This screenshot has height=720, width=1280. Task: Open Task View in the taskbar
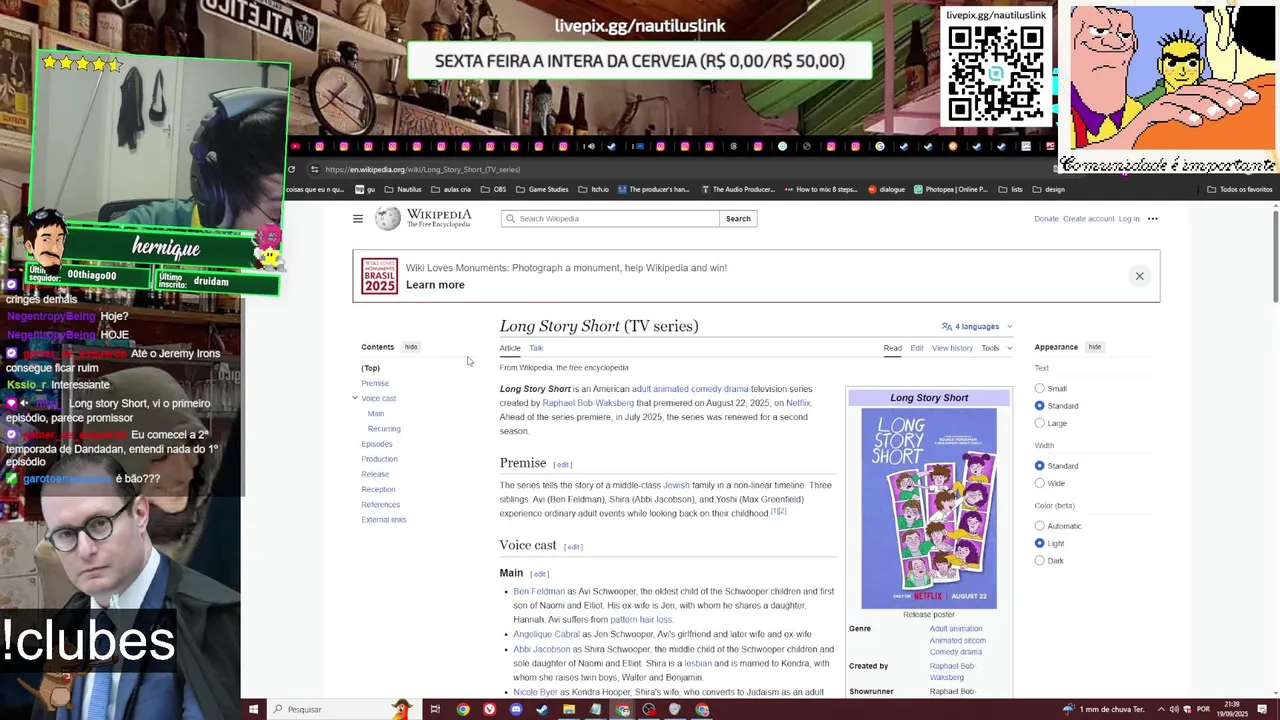click(435, 709)
